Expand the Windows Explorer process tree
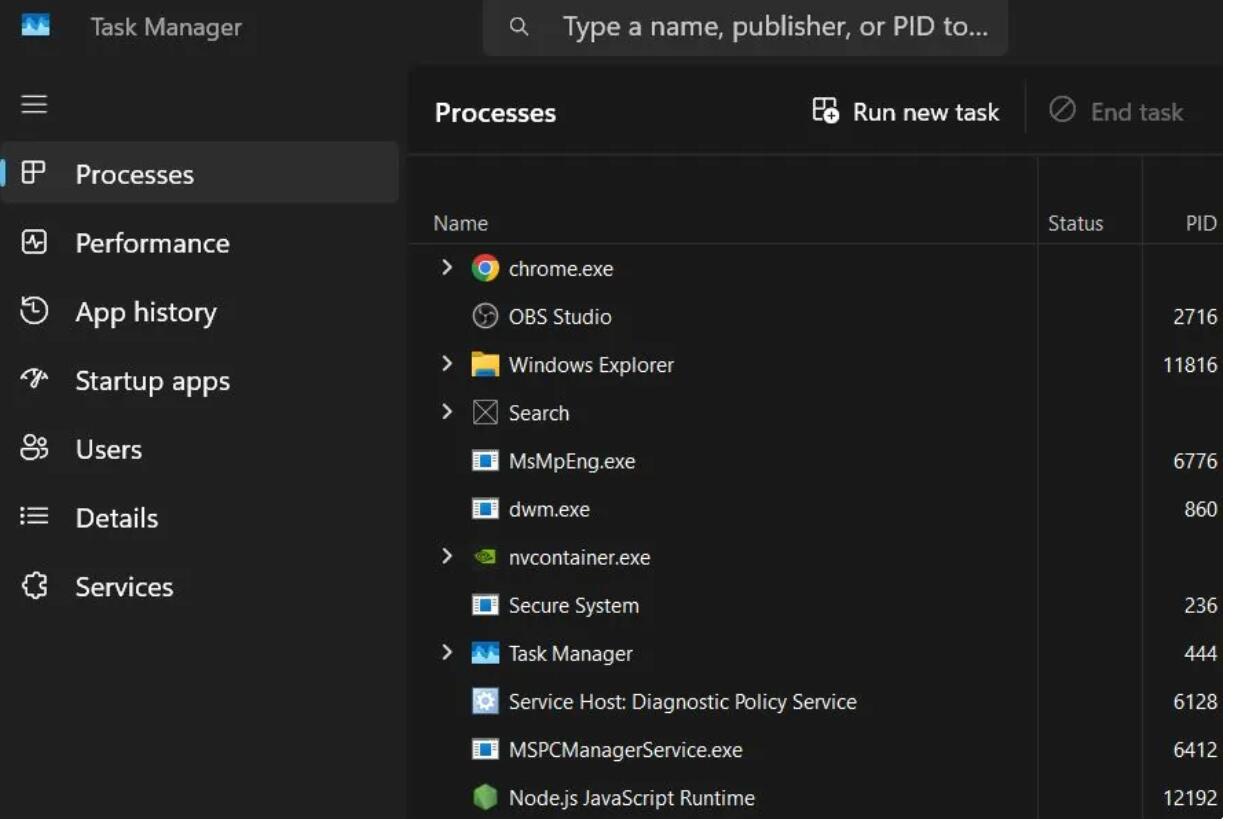The height and width of the screenshot is (821, 1233). point(447,364)
